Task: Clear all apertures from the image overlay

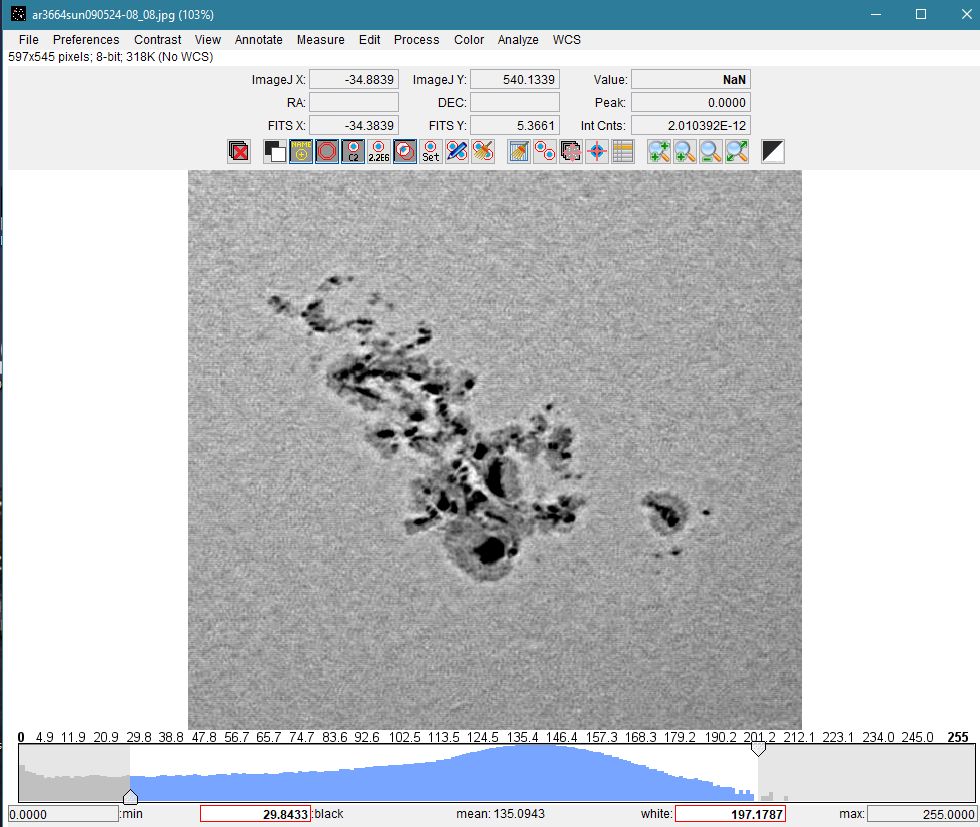Action: tap(239, 151)
